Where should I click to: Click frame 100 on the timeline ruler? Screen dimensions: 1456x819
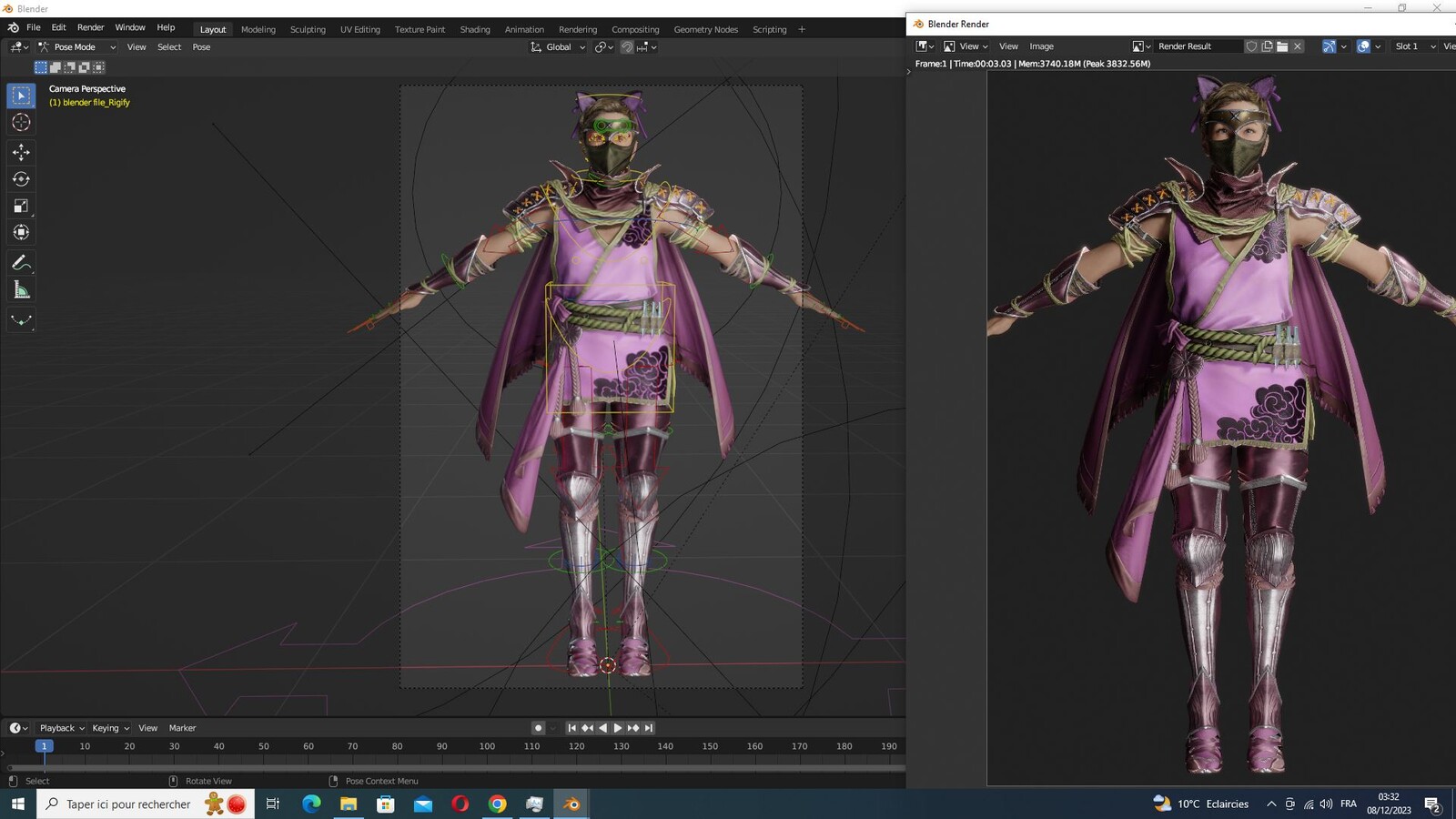pyautogui.click(x=487, y=746)
